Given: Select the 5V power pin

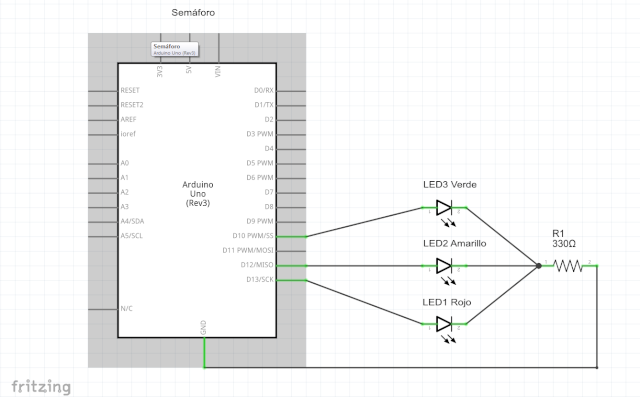Looking at the screenshot, I should (189, 70).
